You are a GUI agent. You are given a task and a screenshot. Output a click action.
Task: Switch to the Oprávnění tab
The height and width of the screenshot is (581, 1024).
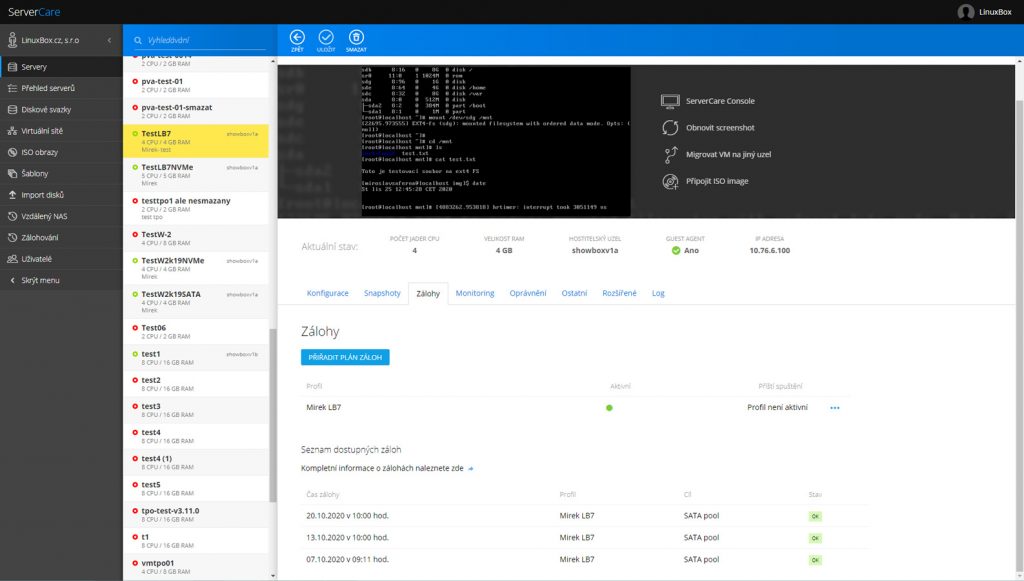(x=528, y=293)
